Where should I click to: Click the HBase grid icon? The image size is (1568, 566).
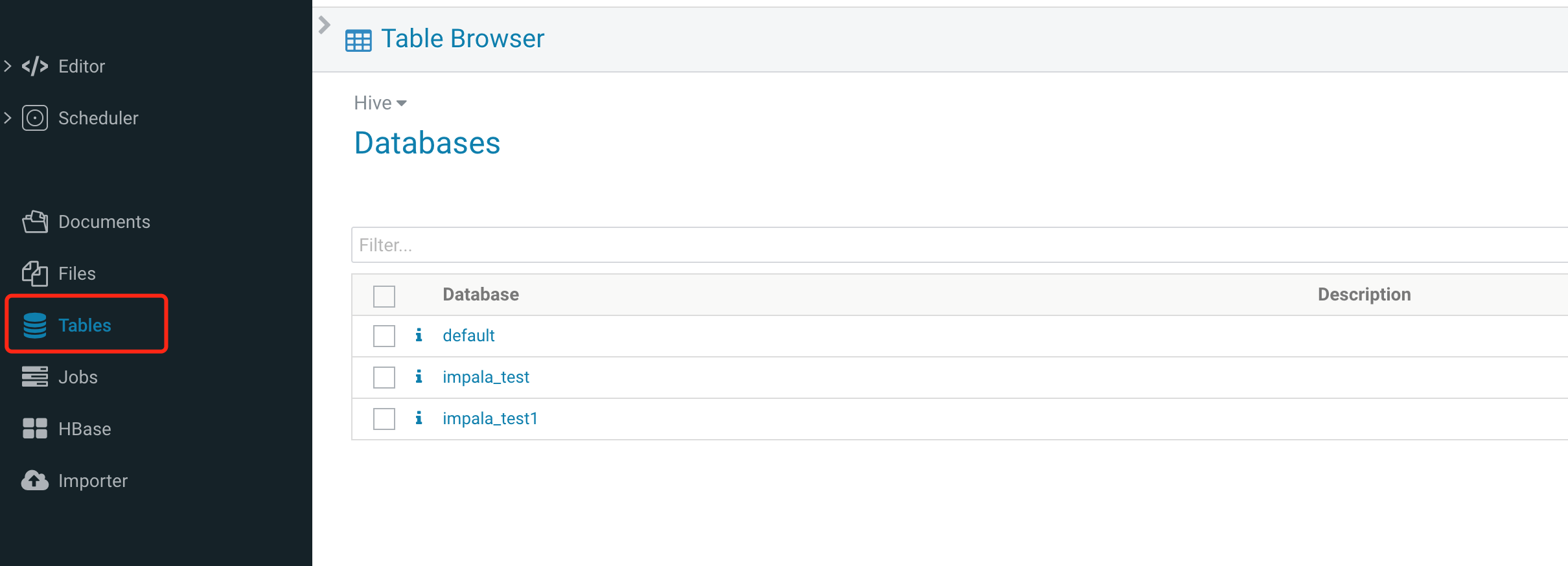35,429
